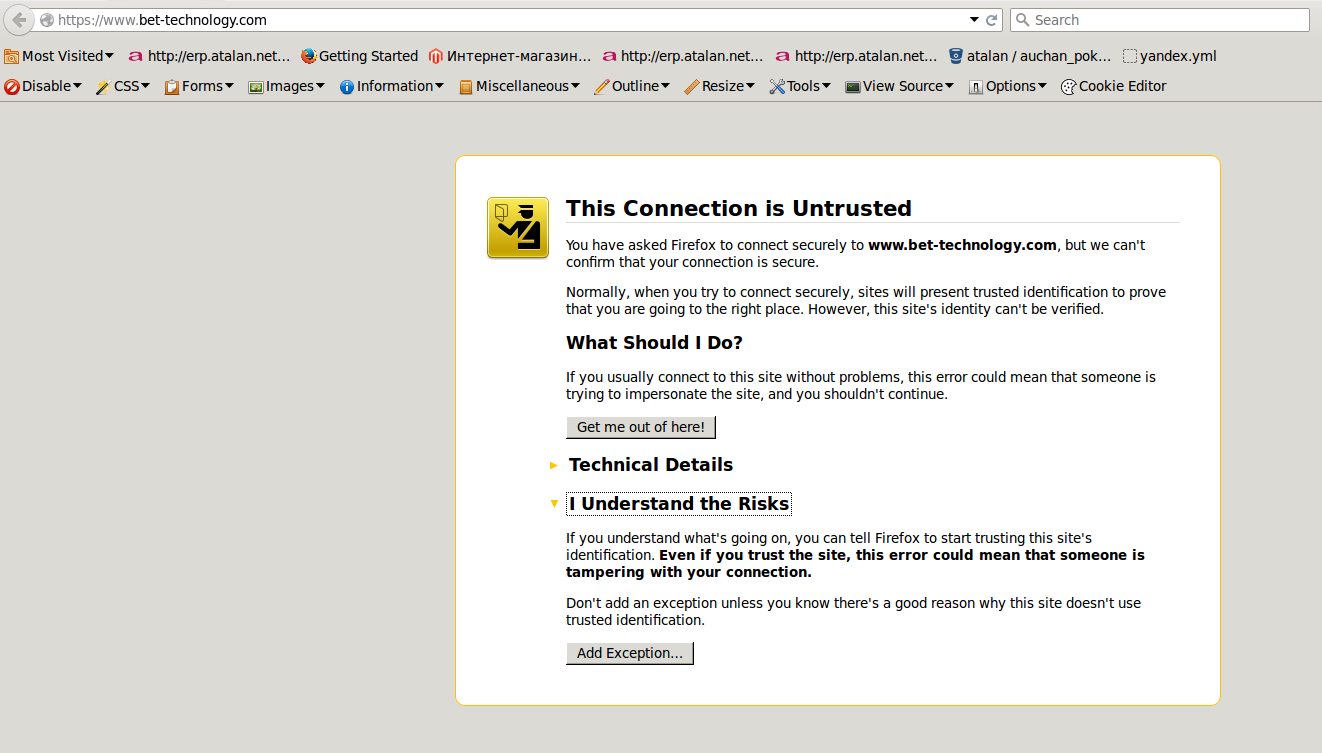
Task: Click the Most Visited folder icon
Action: pyautogui.click(x=12, y=57)
